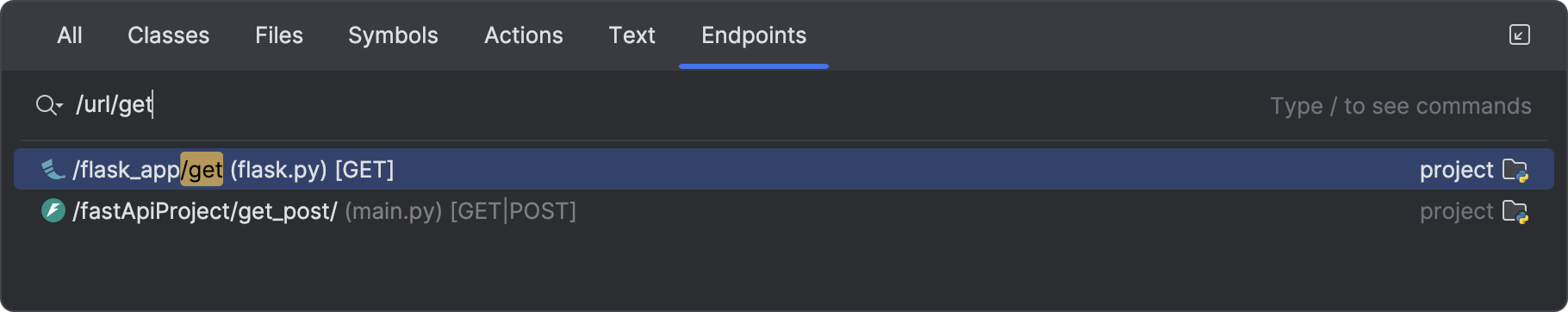1568x312 pixels.
Task: Select the FastAPI icon beside /fastApiProject/get_post/
Action: (x=53, y=210)
